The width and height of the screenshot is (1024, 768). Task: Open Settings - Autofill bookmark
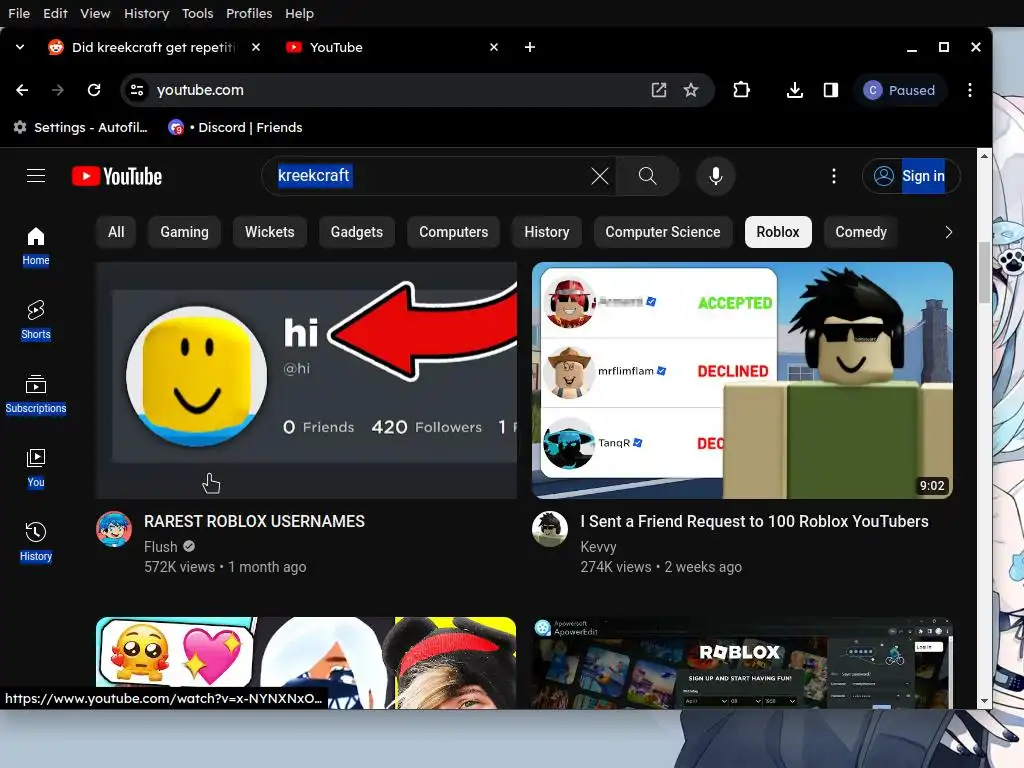point(81,127)
